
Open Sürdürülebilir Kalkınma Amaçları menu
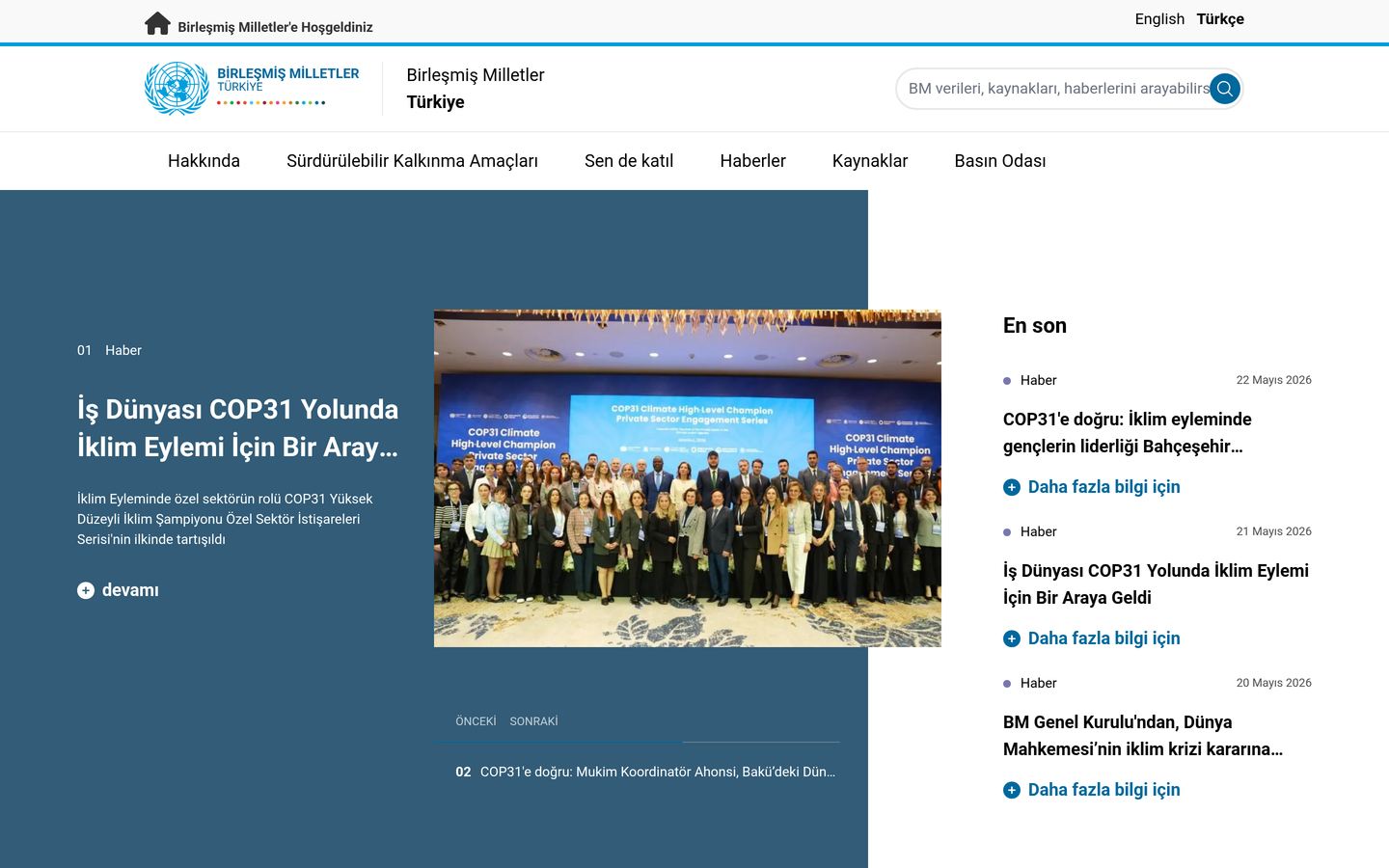pos(412,161)
